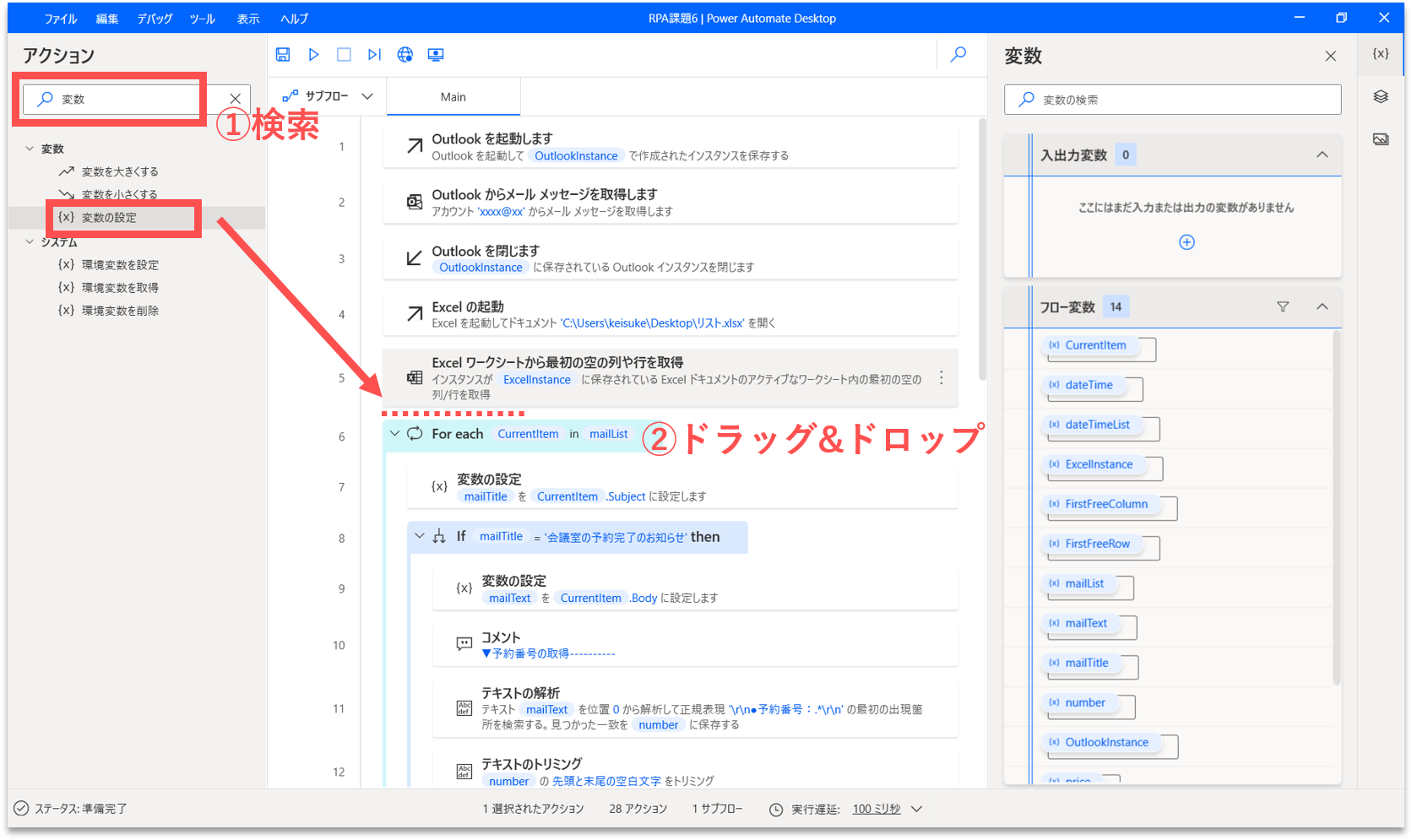Collapse the For each loop block
The height and width of the screenshot is (840, 1412).
[x=394, y=434]
